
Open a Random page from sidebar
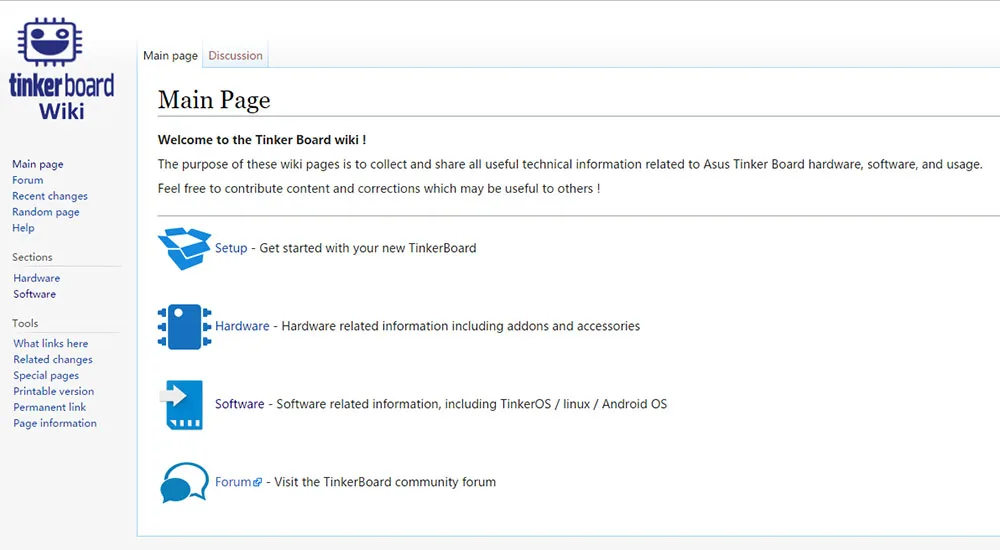point(46,212)
